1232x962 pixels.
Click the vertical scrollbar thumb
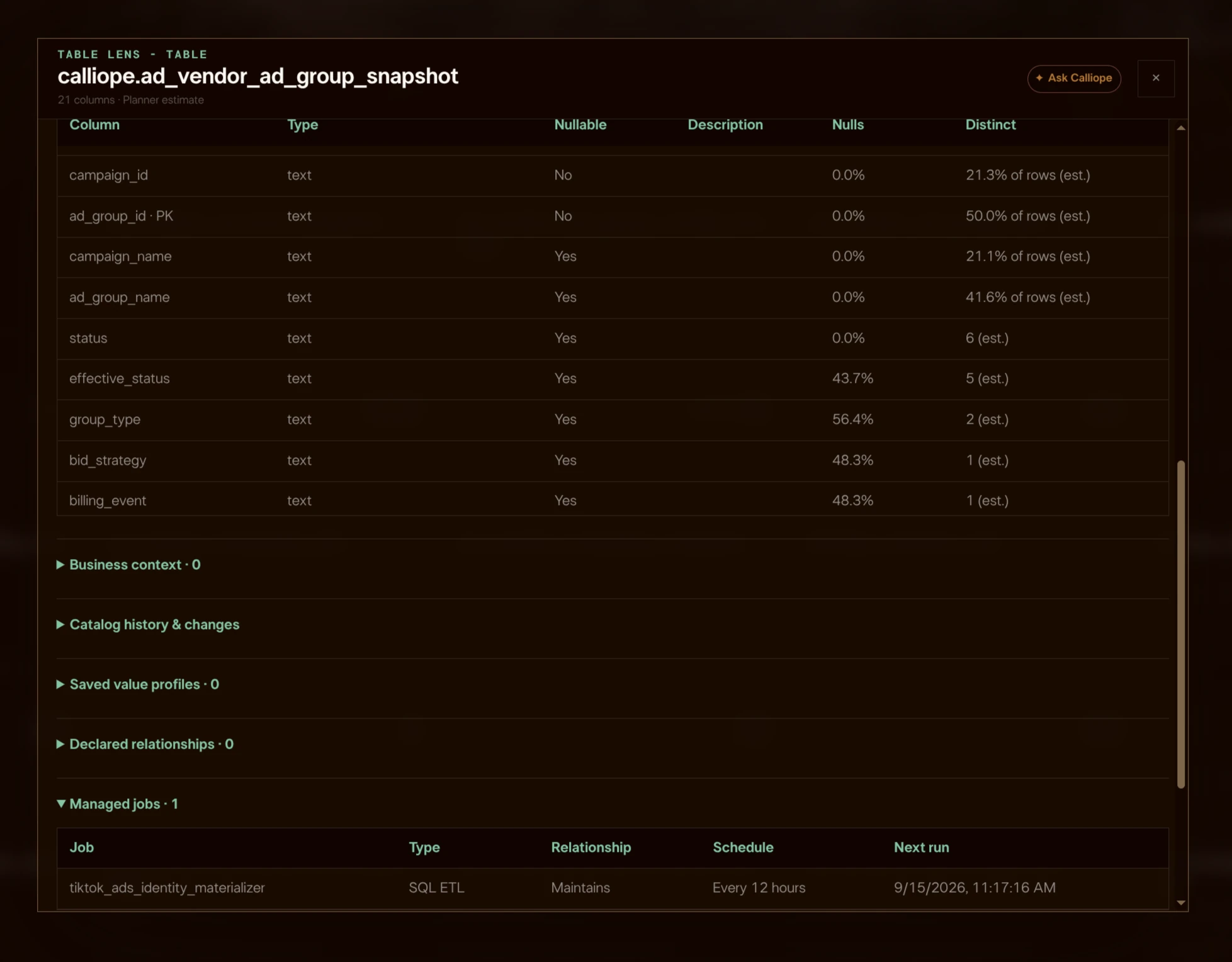(1181, 624)
